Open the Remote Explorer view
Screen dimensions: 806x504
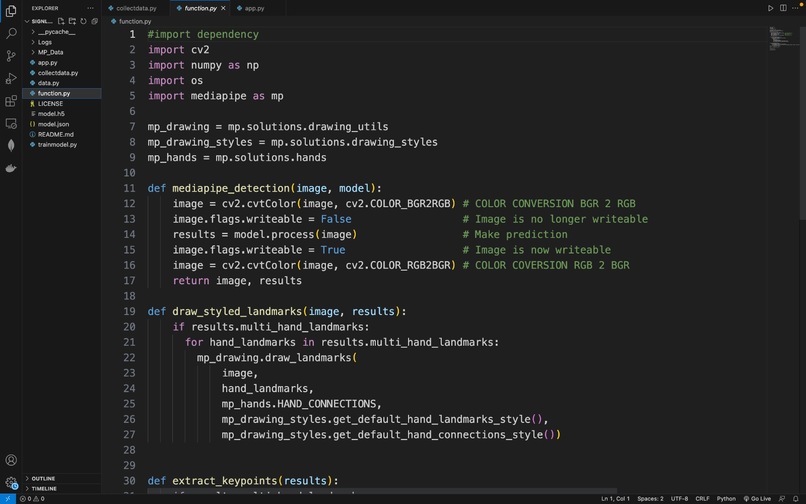pyautogui.click(x=11, y=123)
